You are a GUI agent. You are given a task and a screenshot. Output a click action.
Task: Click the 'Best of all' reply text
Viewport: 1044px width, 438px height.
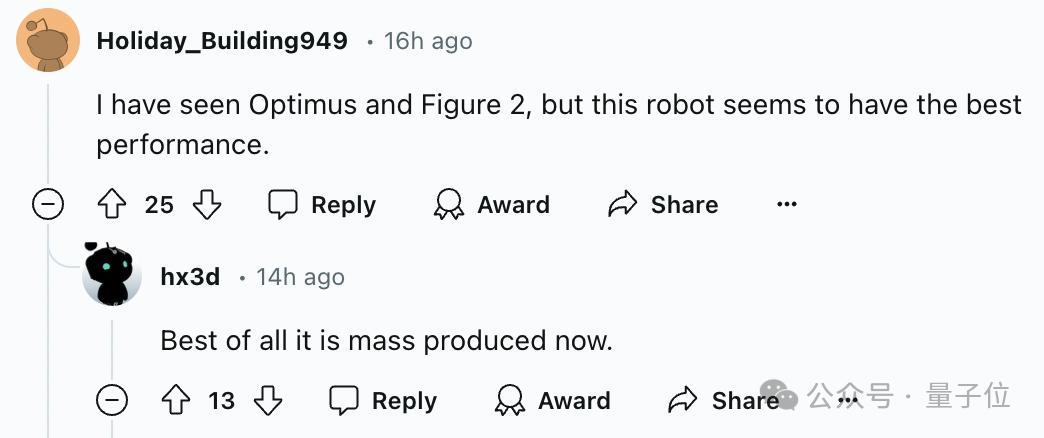pos(386,341)
